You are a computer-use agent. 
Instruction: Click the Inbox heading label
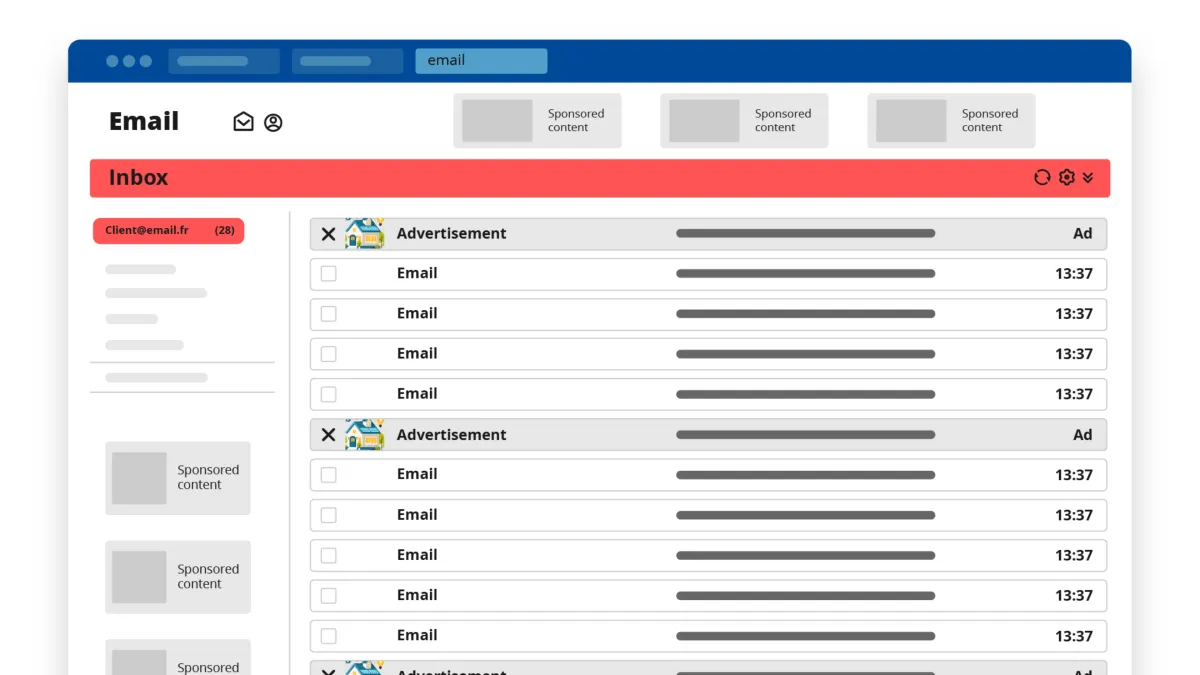click(x=138, y=178)
